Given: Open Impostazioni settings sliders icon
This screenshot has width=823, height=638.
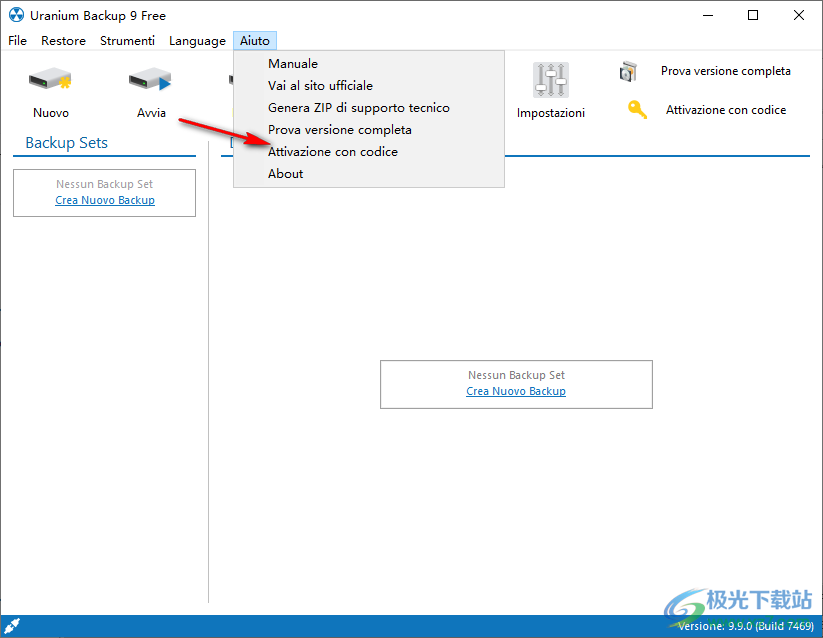Looking at the screenshot, I should coord(550,80).
